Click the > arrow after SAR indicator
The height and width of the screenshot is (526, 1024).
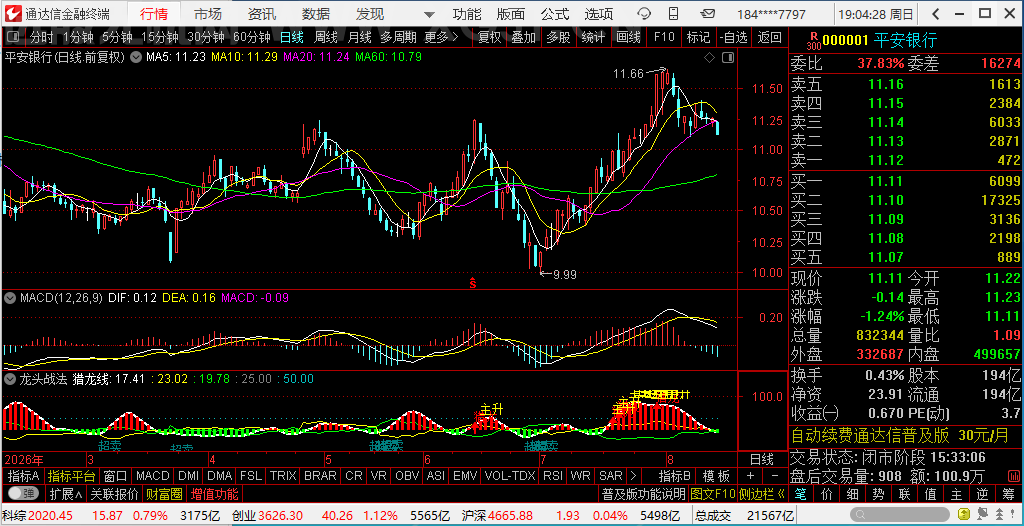[633, 476]
